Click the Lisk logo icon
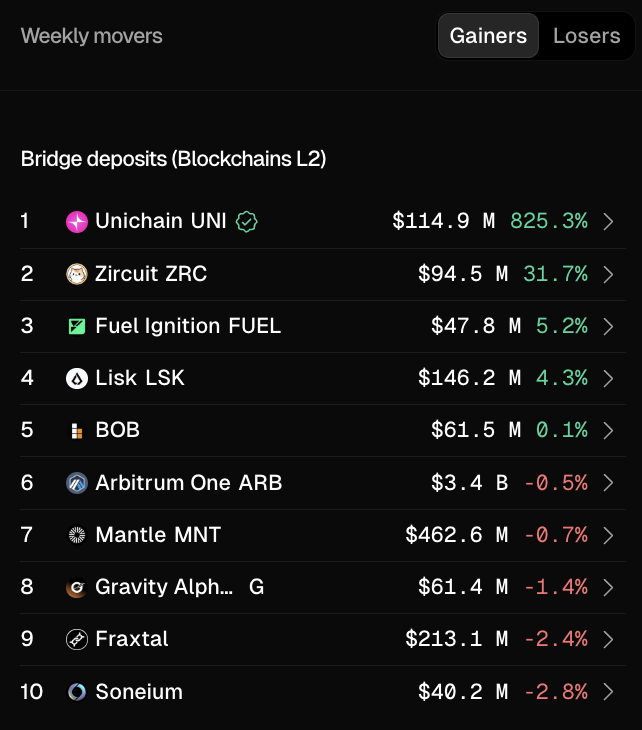 [x=77, y=379]
